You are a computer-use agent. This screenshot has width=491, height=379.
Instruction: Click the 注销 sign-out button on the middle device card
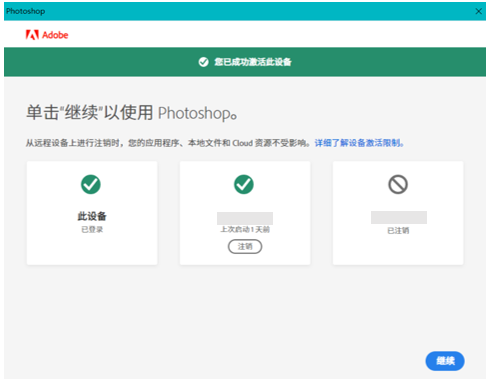[245, 247]
